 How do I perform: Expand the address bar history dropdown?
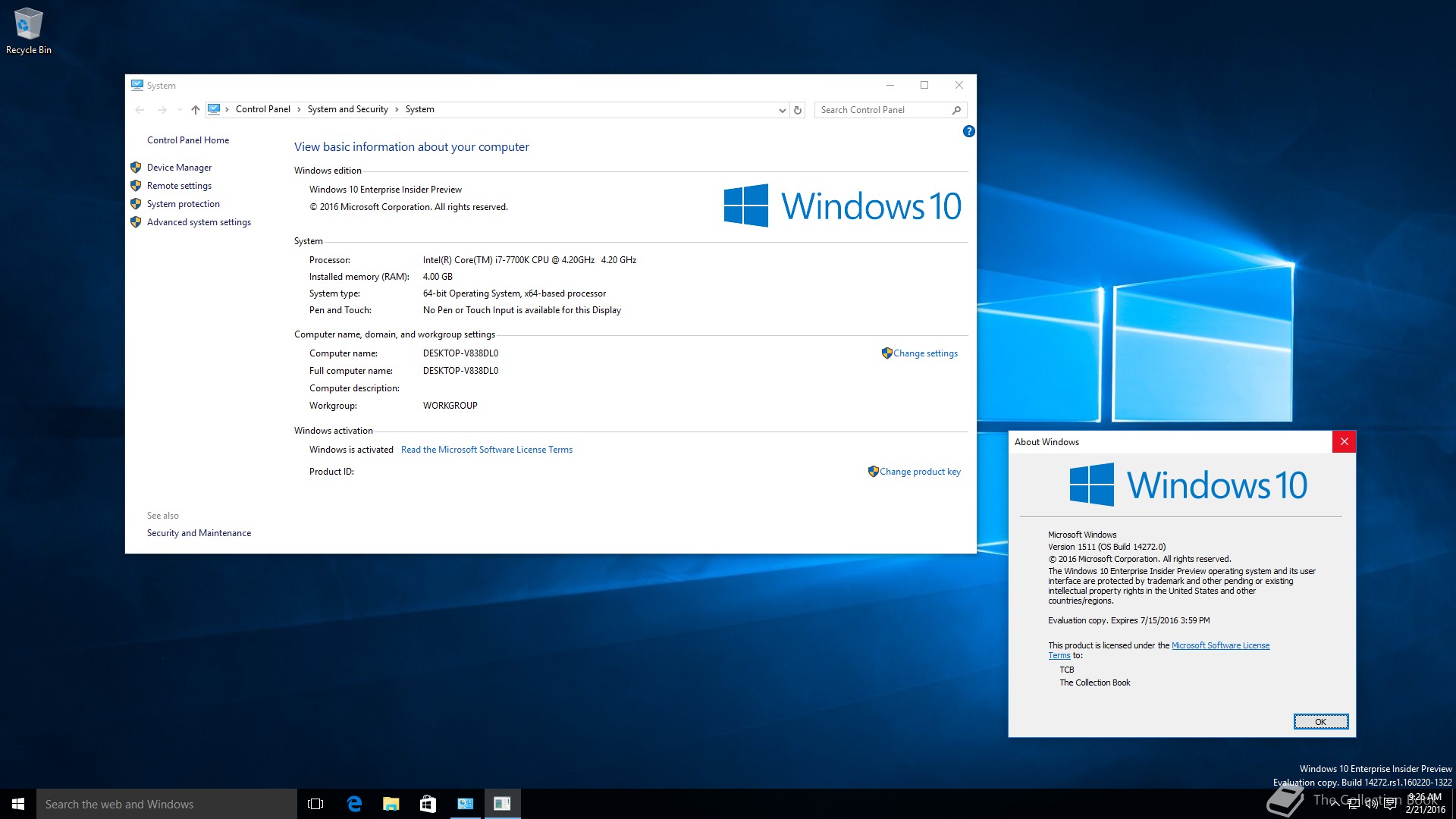pyautogui.click(x=782, y=110)
